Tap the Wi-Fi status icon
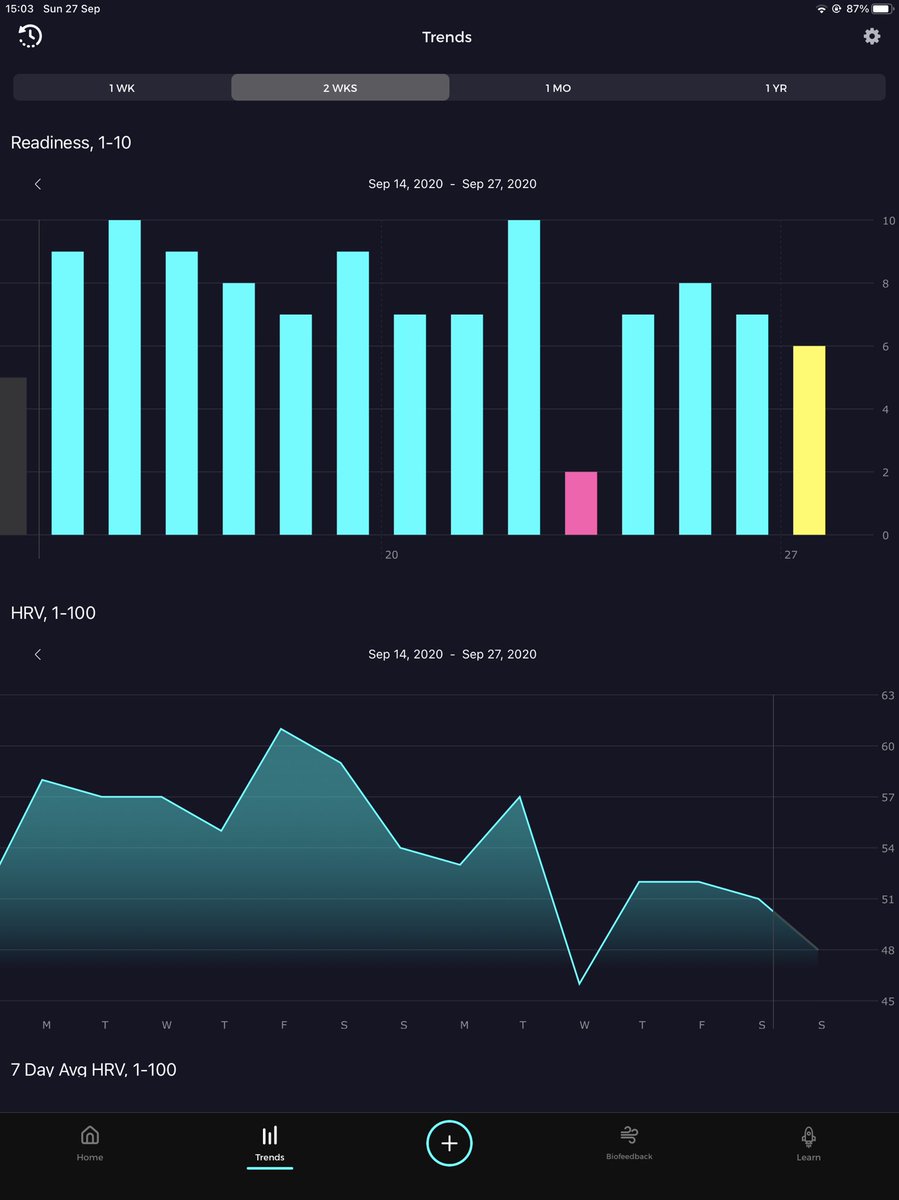899x1200 pixels. pos(823,9)
